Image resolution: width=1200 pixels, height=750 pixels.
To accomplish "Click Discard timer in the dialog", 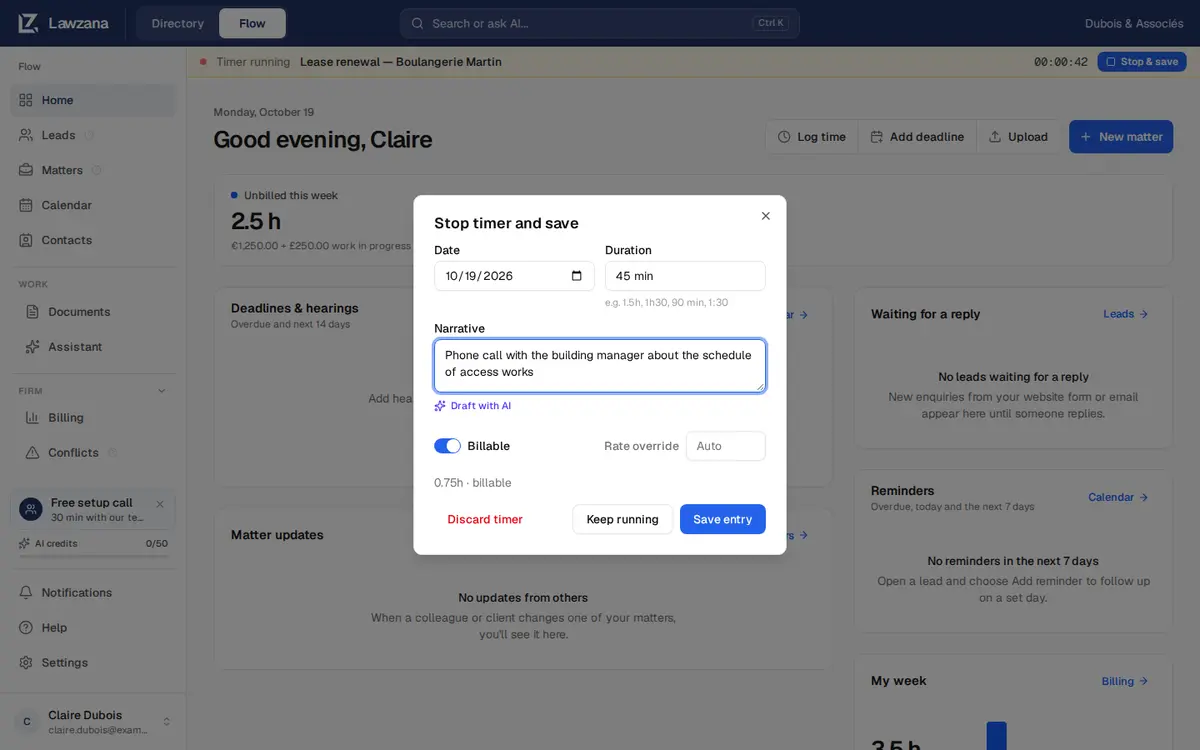I will tap(485, 519).
